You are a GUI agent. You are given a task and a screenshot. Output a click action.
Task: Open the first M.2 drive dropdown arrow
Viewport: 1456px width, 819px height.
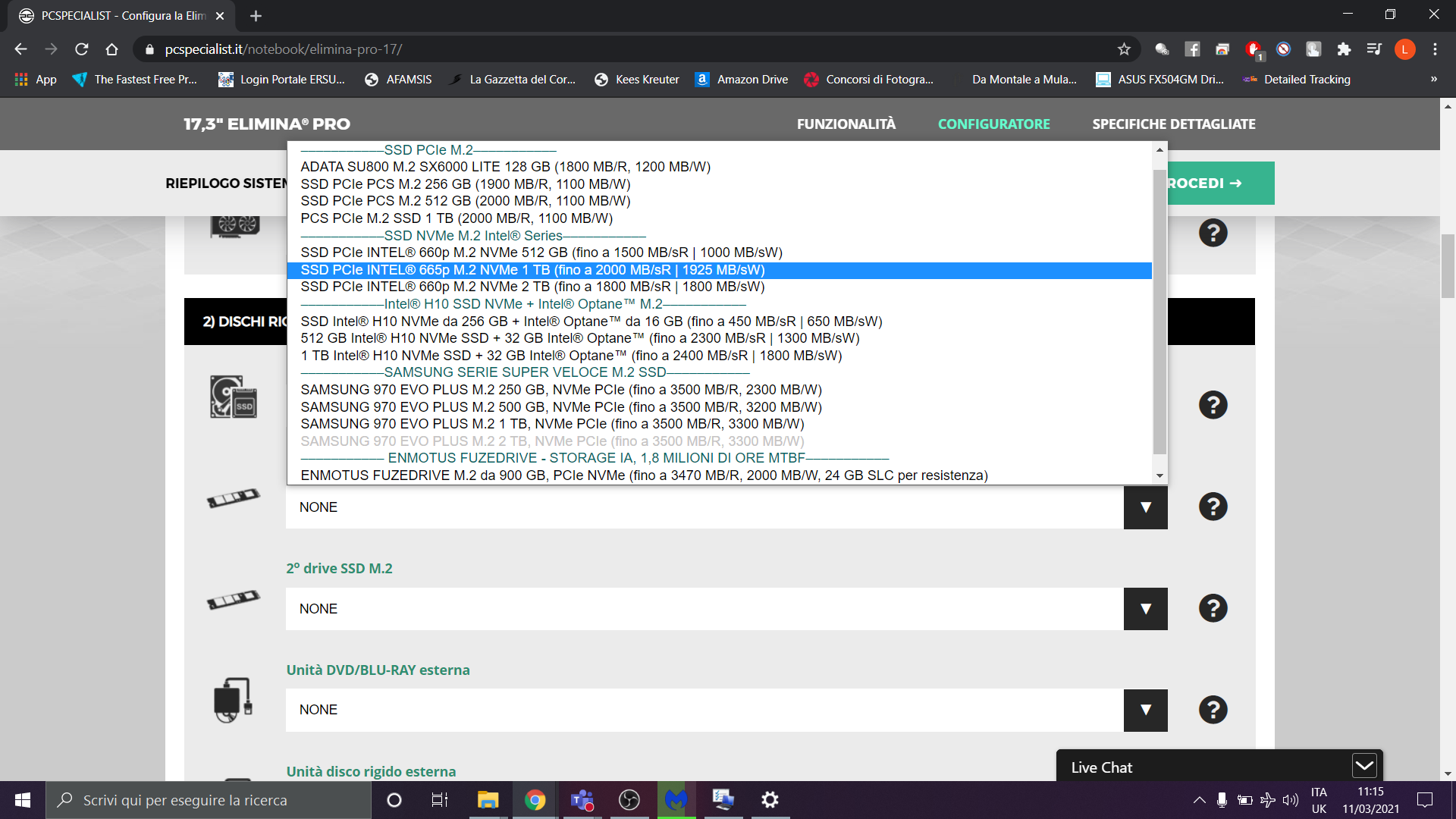pos(1145,507)
